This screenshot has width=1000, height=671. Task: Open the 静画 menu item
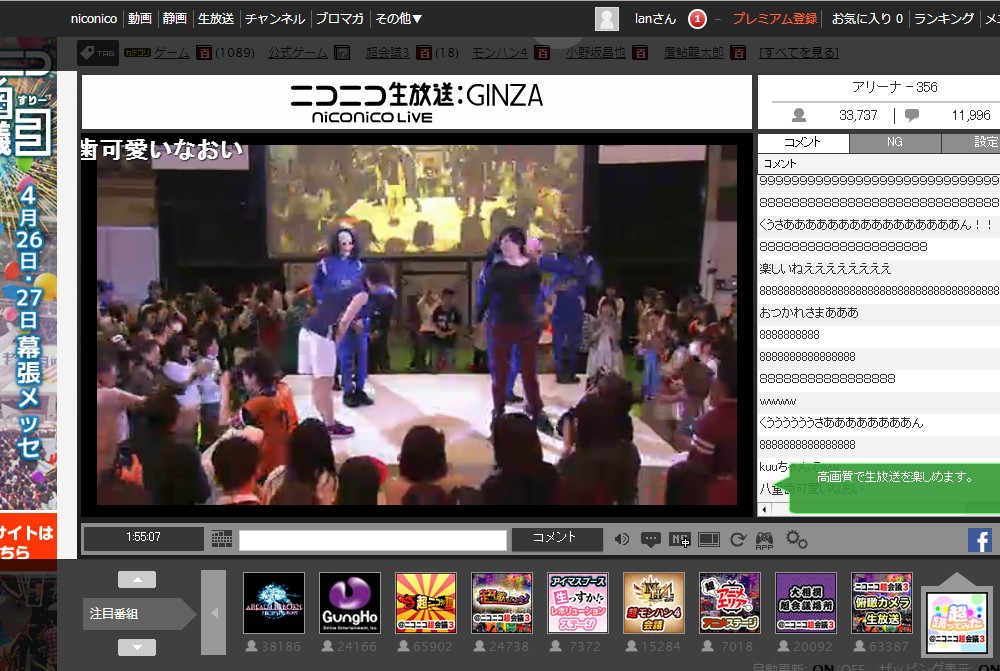(174, 18)
